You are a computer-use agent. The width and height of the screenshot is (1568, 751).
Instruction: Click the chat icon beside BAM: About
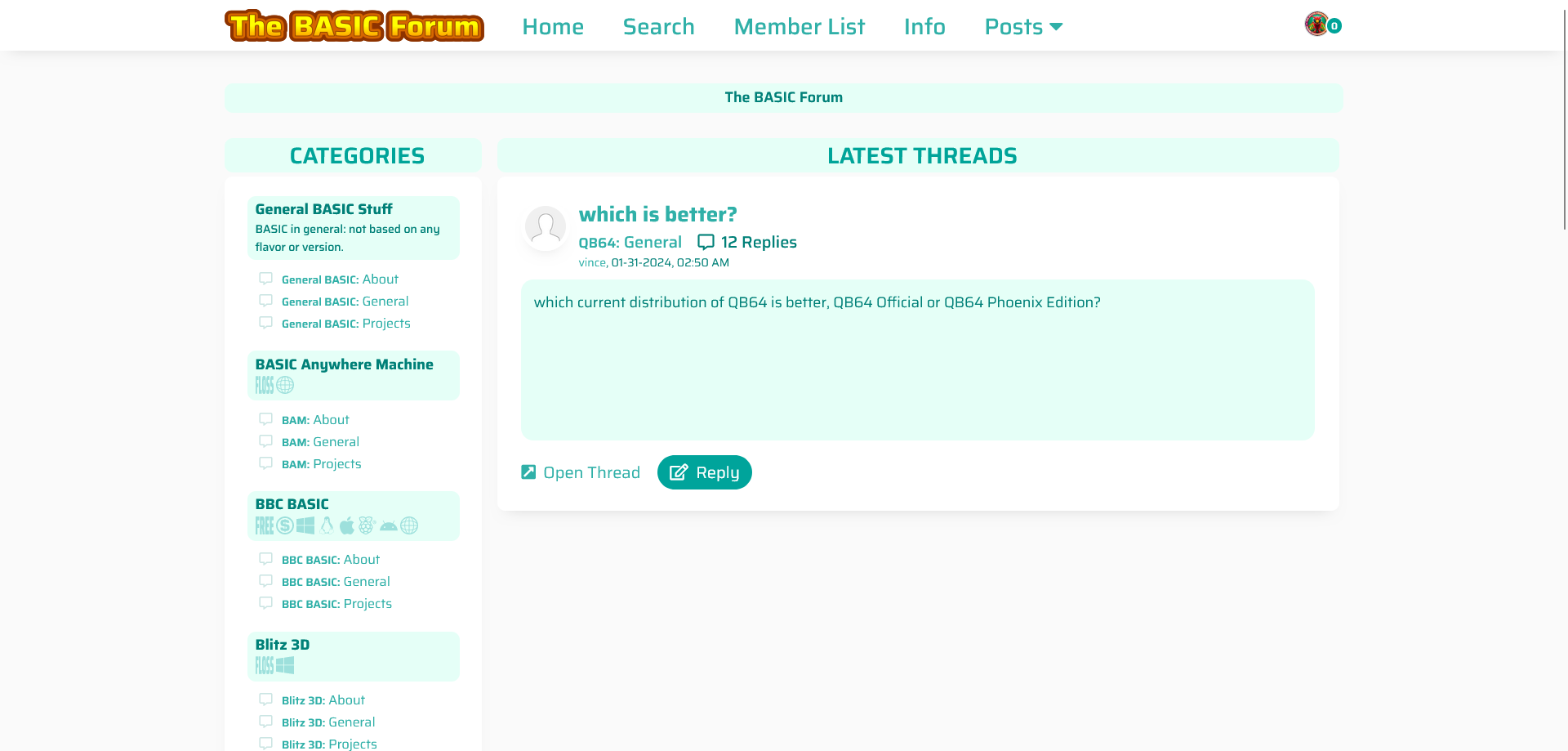265,419
